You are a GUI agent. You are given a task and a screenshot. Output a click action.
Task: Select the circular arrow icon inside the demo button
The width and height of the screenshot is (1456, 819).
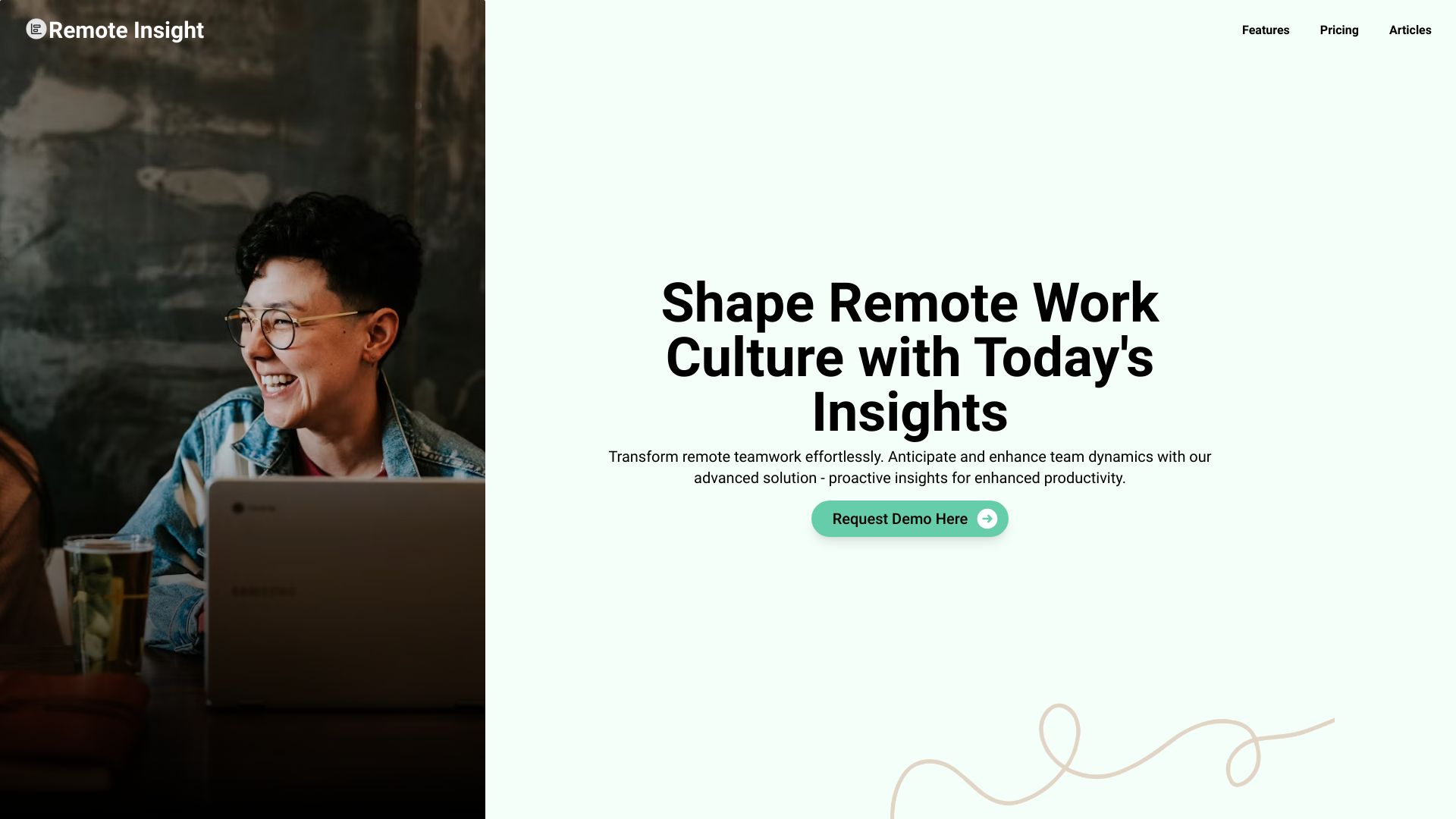tap(987, 519)
